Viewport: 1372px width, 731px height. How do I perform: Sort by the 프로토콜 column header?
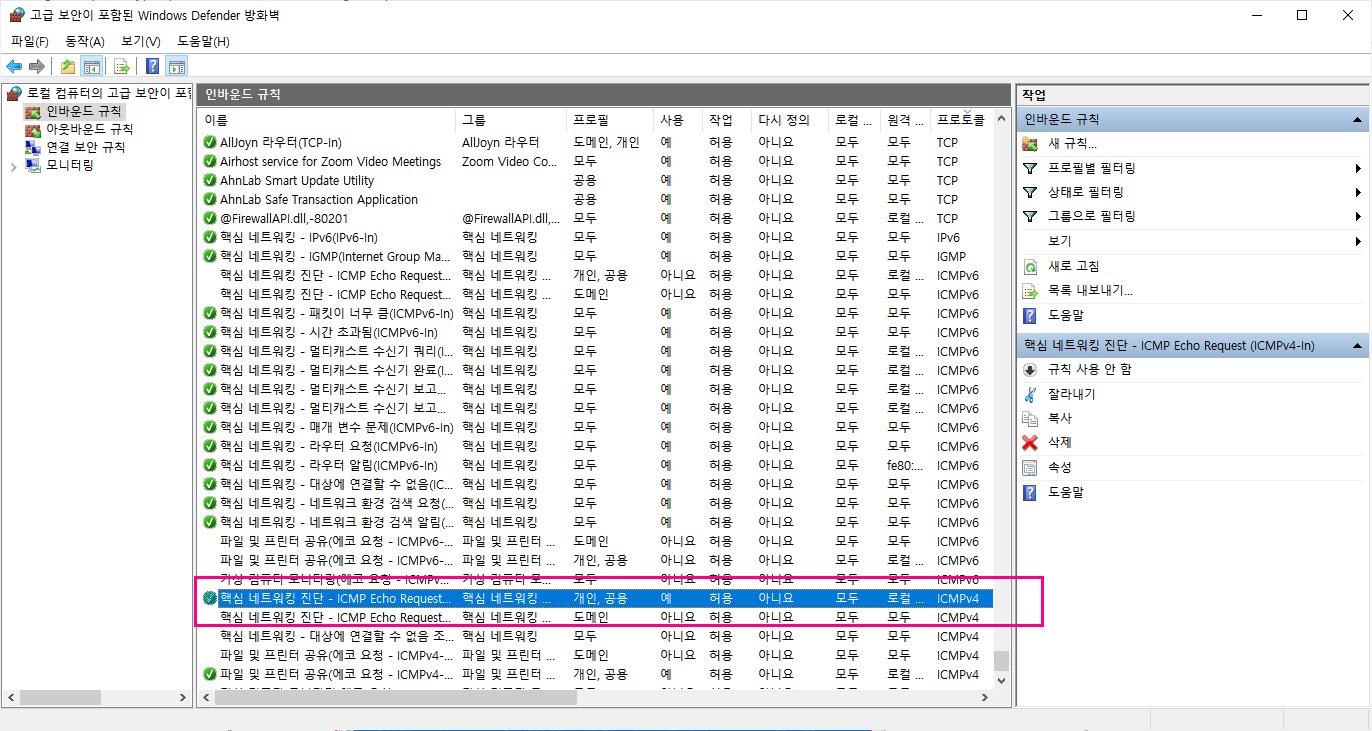click(962, 120)
